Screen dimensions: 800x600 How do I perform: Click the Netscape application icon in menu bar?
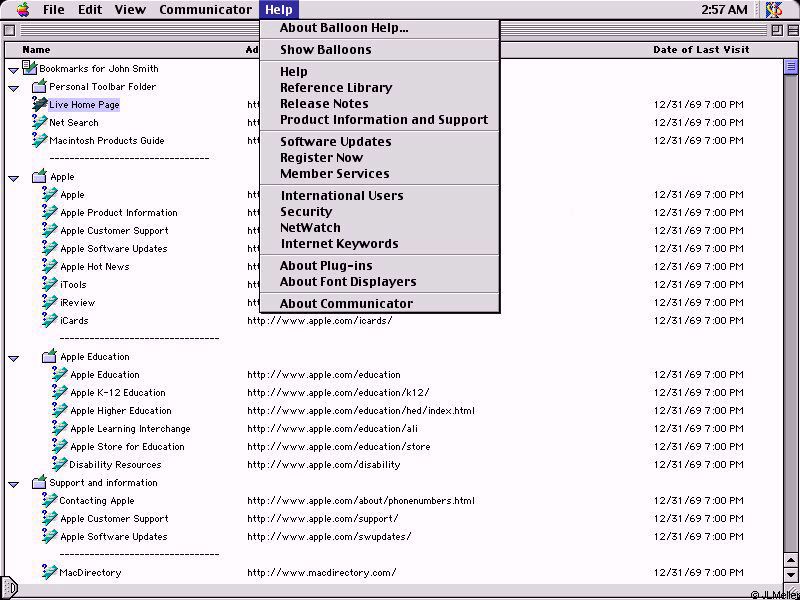coord(775,10)
